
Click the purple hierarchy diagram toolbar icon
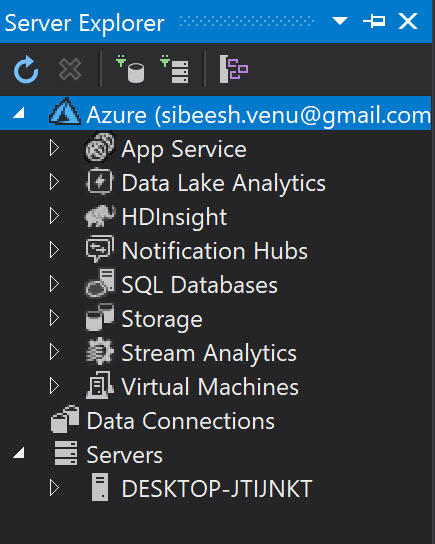(x=234, y=69)
